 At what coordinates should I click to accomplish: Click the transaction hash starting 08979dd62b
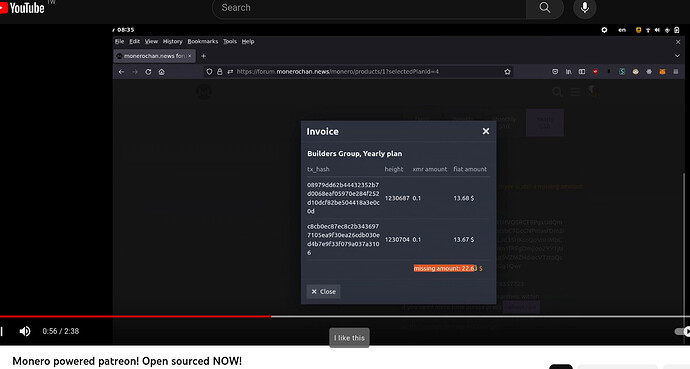point(343,198)
